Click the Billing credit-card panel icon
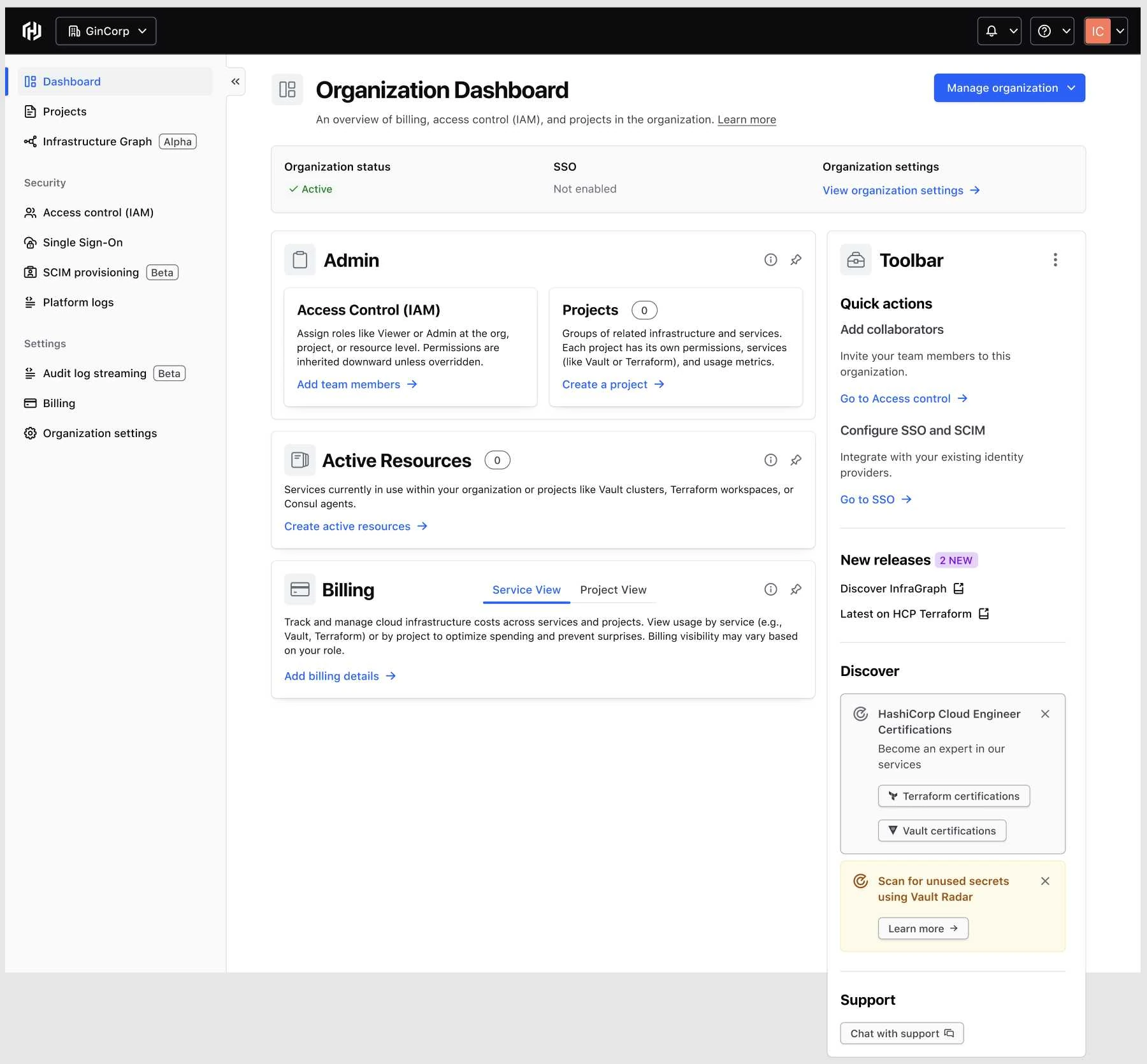The height and width of the screenshot is (1064, 1147). (300, 589)
